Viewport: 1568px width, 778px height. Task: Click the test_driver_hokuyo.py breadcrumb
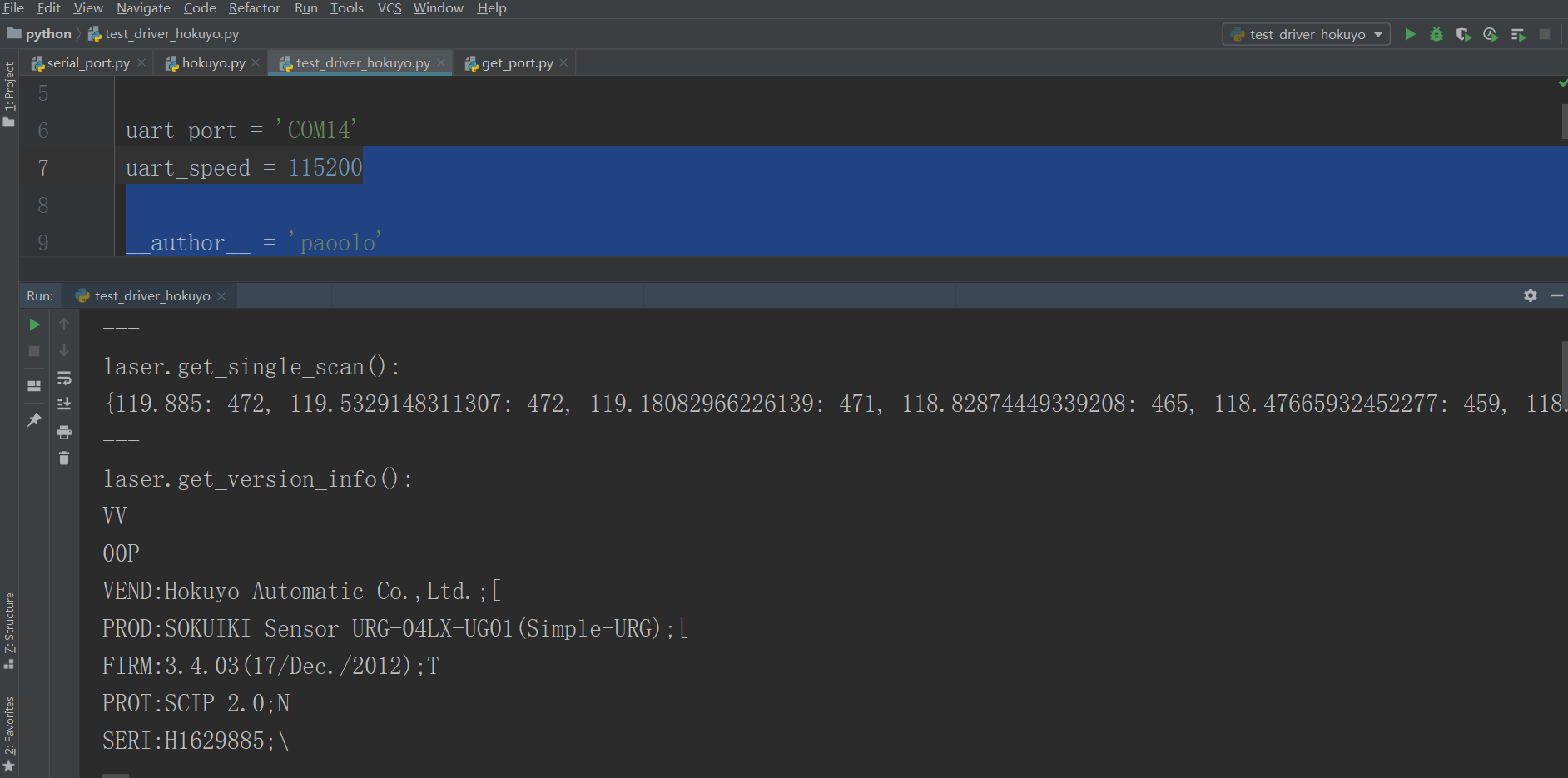pyautogui.click(x=164, y=34)
